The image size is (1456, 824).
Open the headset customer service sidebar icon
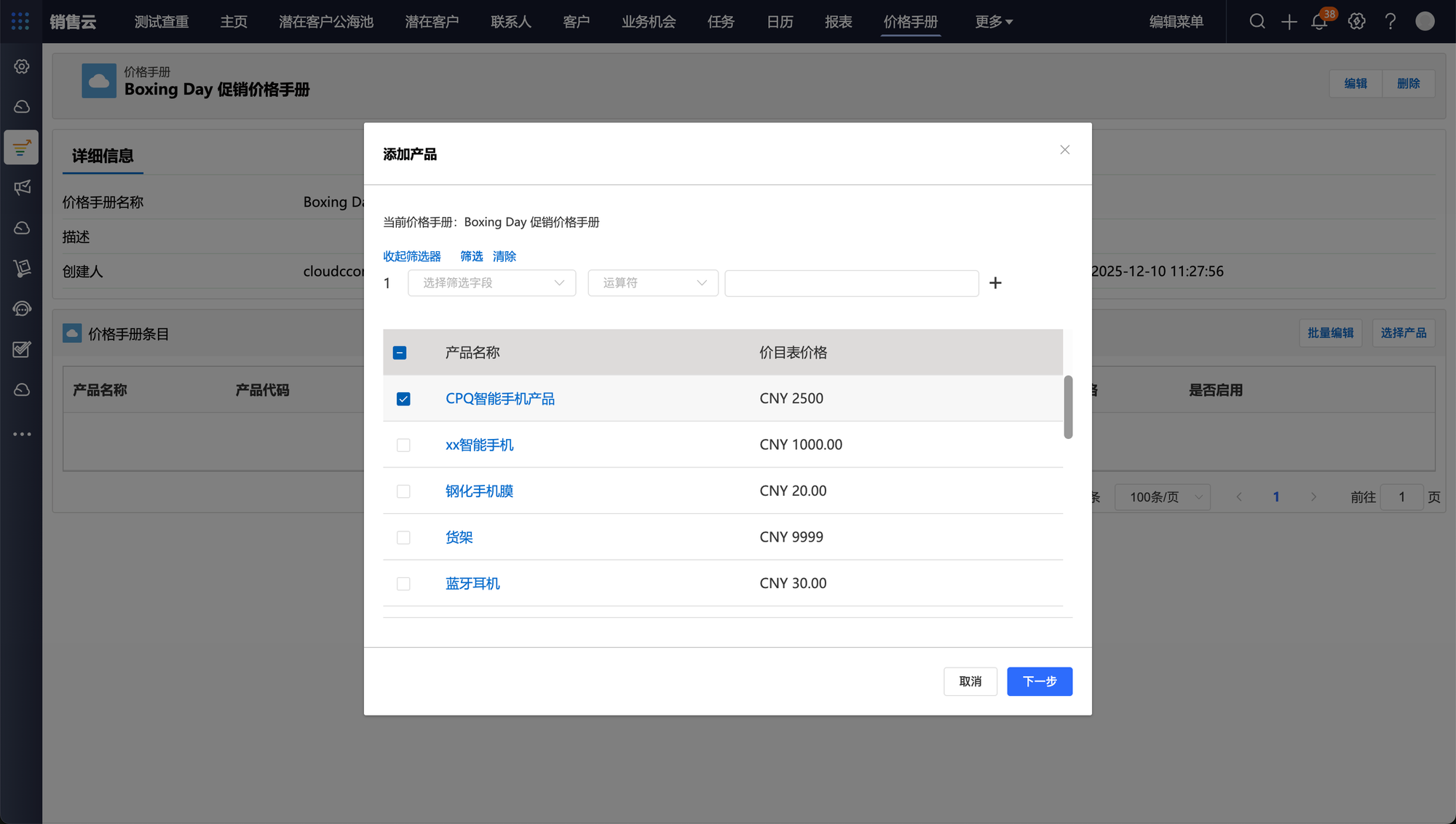point(22,309)
